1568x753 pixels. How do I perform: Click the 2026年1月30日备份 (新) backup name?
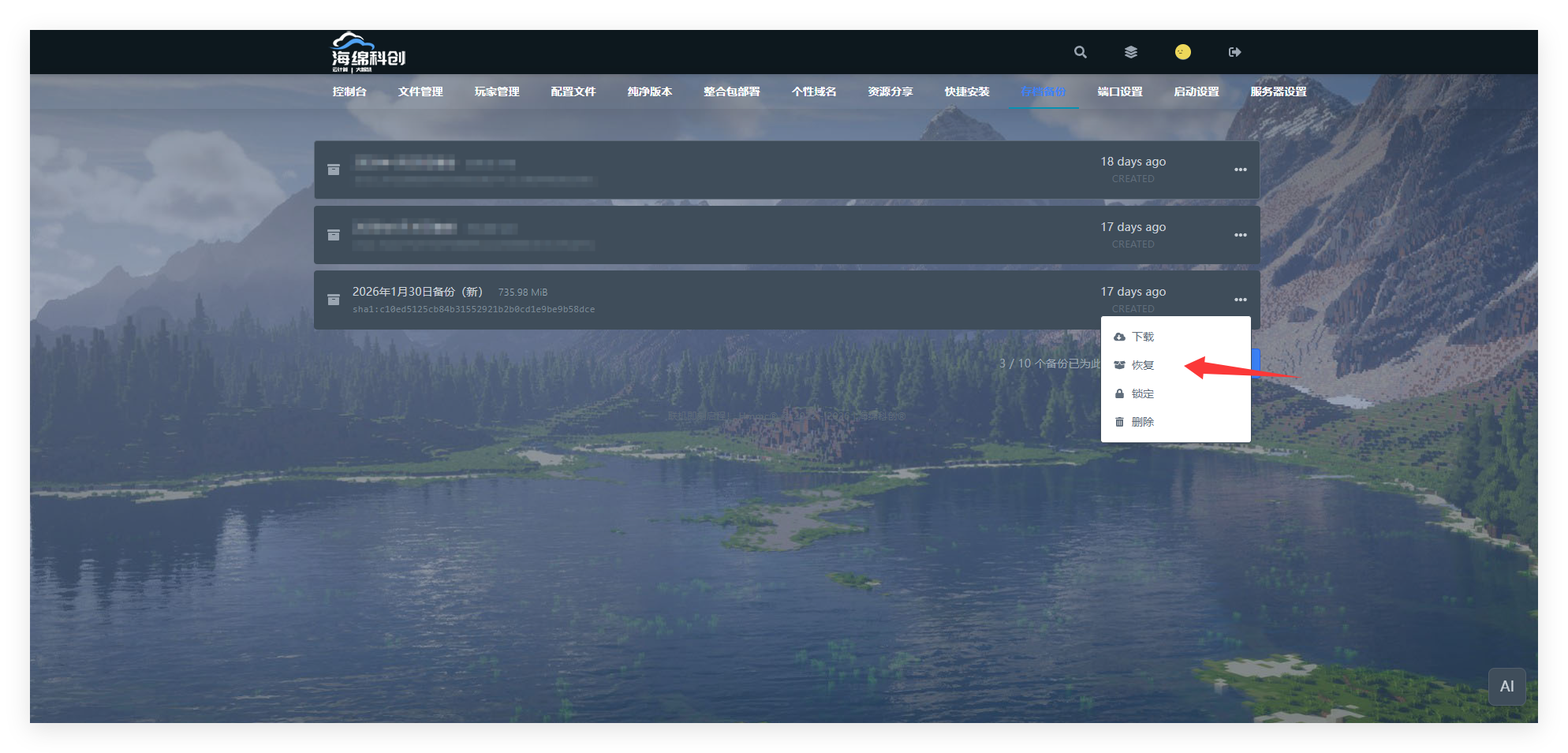417,292
